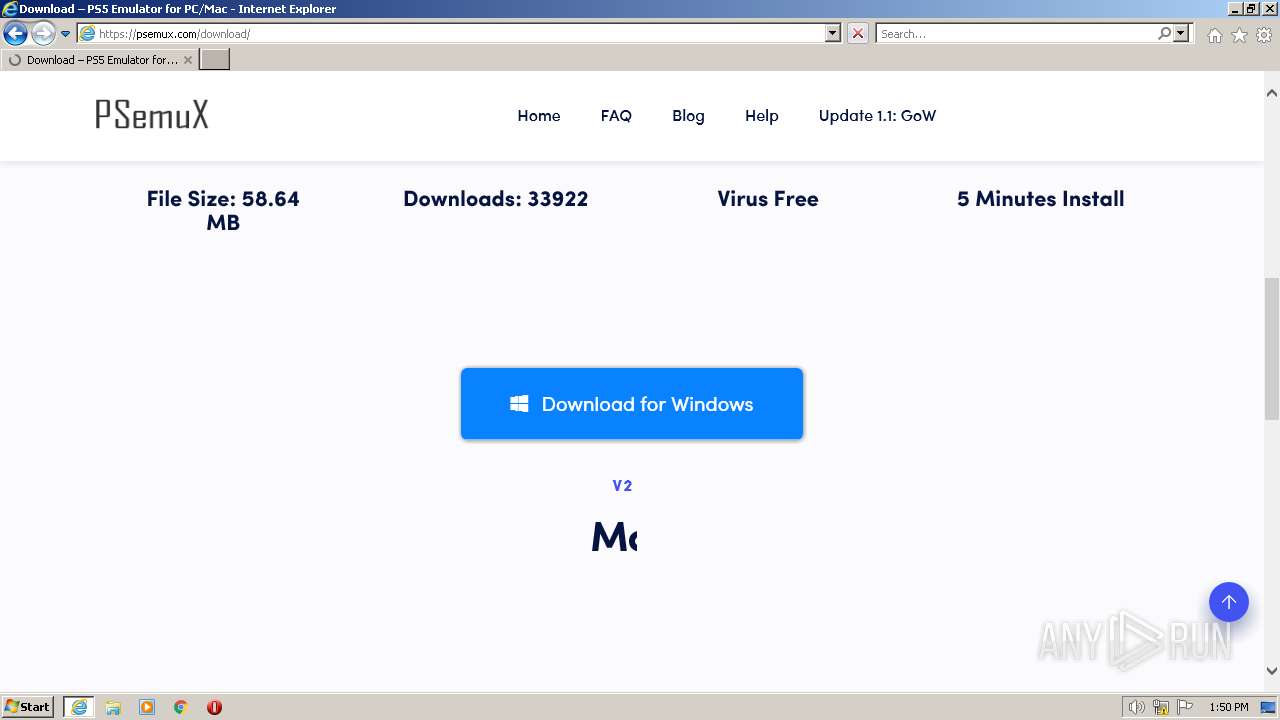Click the 1:50 PM system clock

tap(1229, 707)
